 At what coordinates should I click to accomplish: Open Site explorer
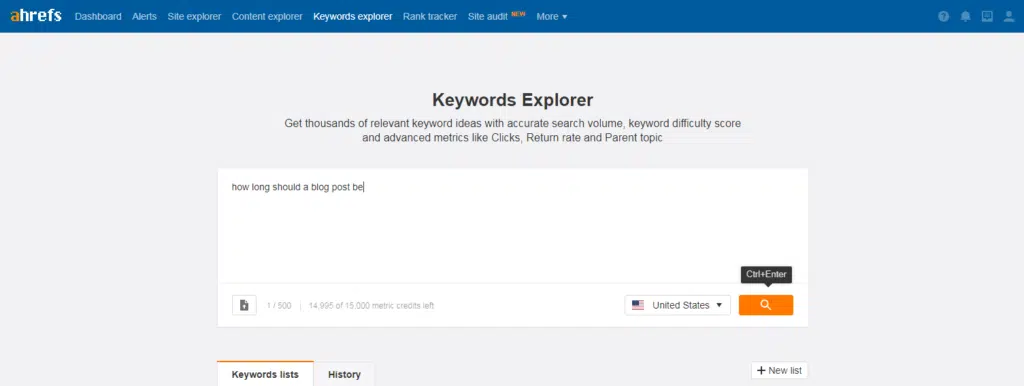[195, 16]
